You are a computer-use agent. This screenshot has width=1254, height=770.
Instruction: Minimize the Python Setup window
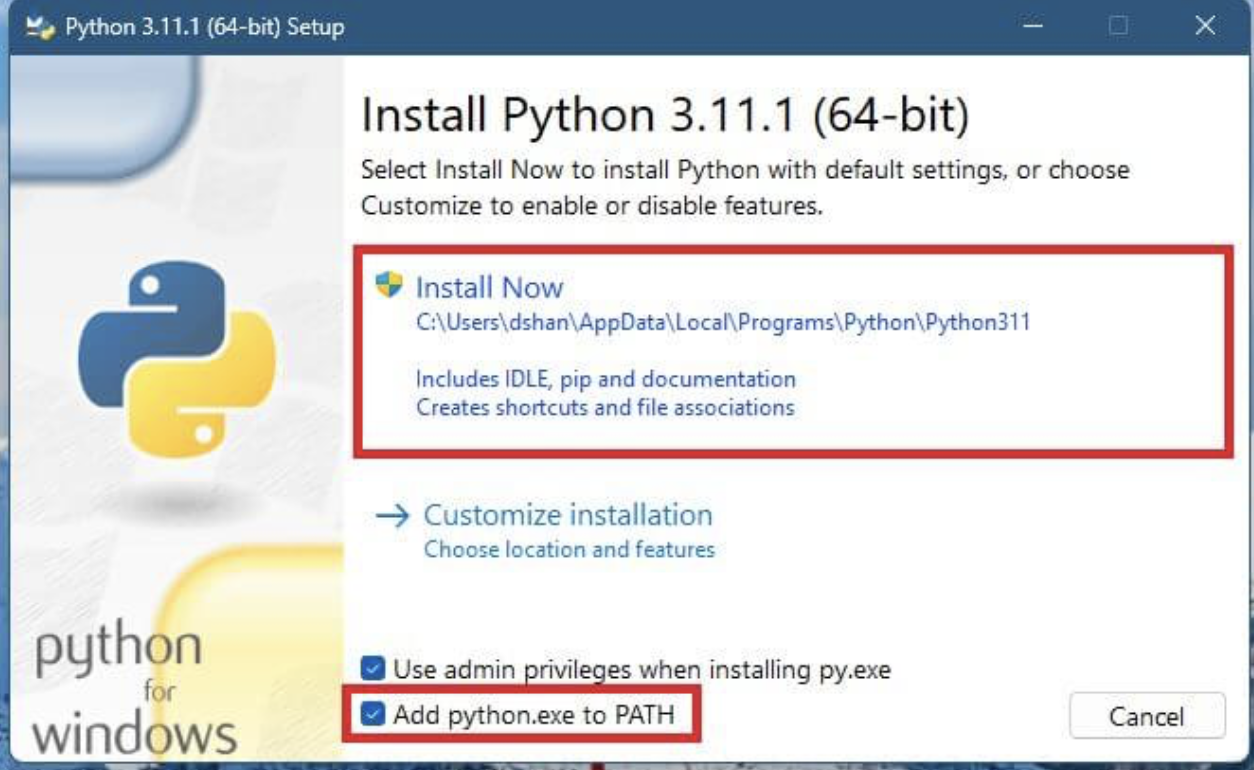pos(1032,26)
